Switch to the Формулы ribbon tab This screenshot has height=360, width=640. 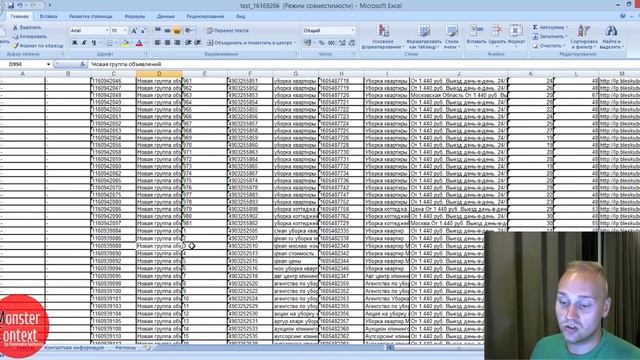click(x=134, y=16)
